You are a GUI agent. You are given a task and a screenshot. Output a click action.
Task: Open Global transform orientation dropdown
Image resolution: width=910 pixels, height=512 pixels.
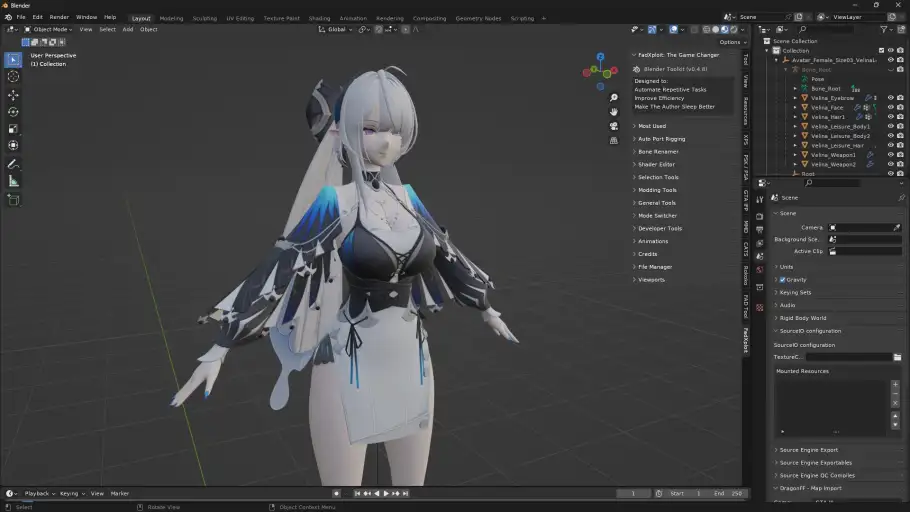pos(335,29)
